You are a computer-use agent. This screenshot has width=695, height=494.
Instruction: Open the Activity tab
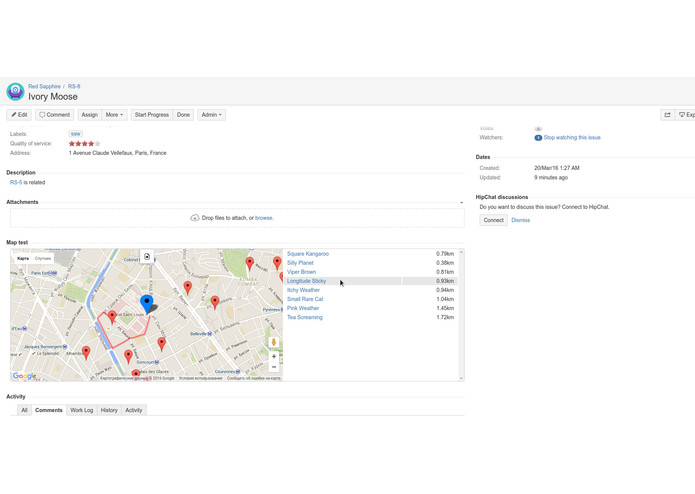pos(133,410)
